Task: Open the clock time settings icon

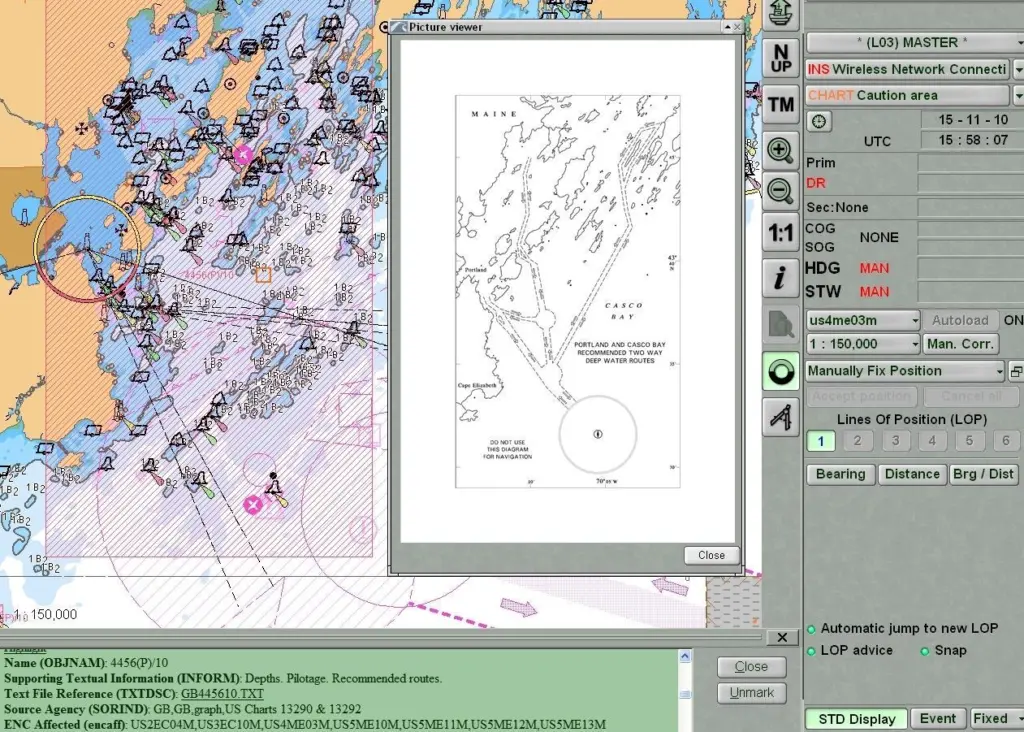Action: click(x=819, y=121)
